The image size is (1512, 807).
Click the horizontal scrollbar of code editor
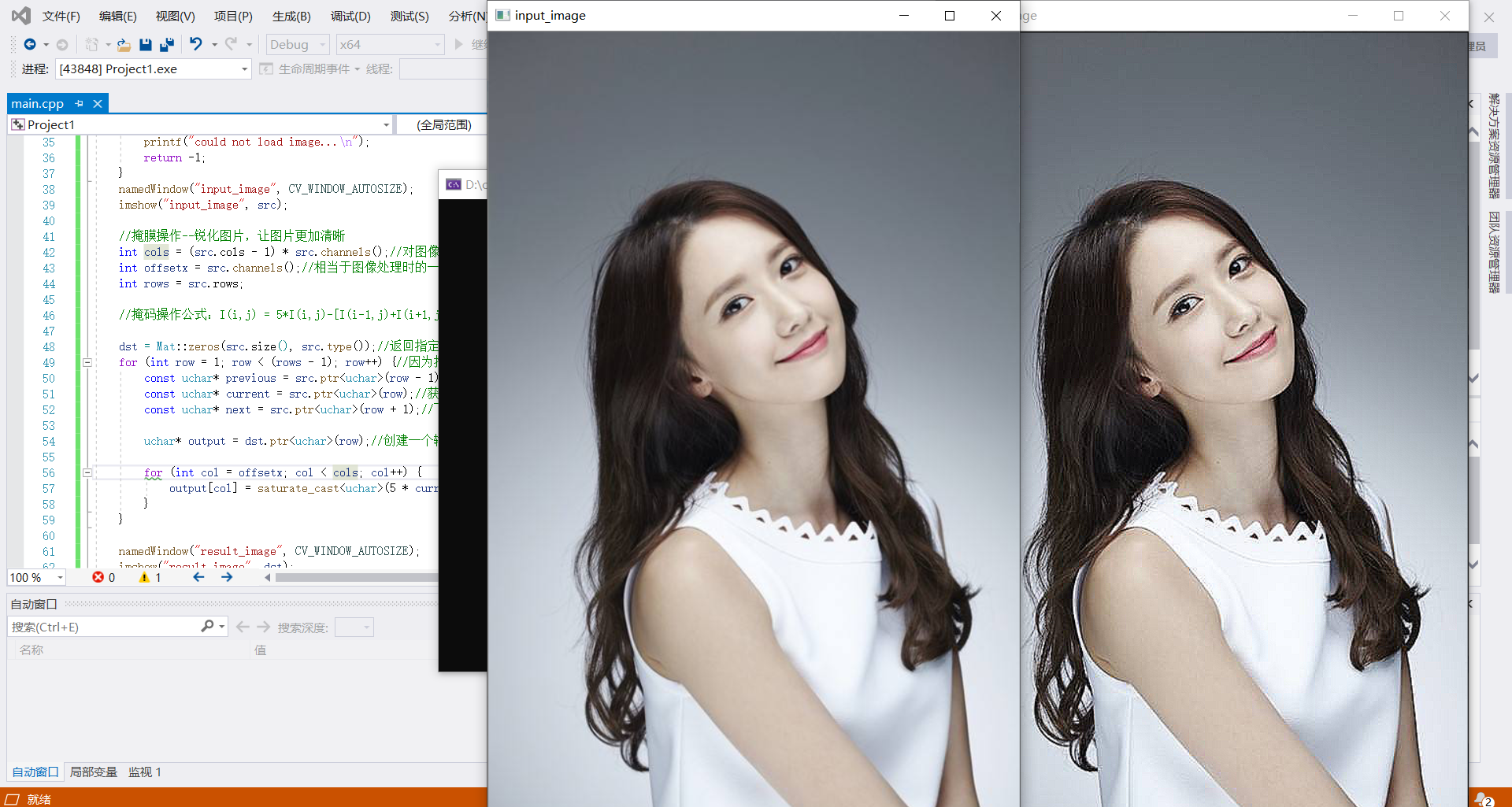coord(356,577)
